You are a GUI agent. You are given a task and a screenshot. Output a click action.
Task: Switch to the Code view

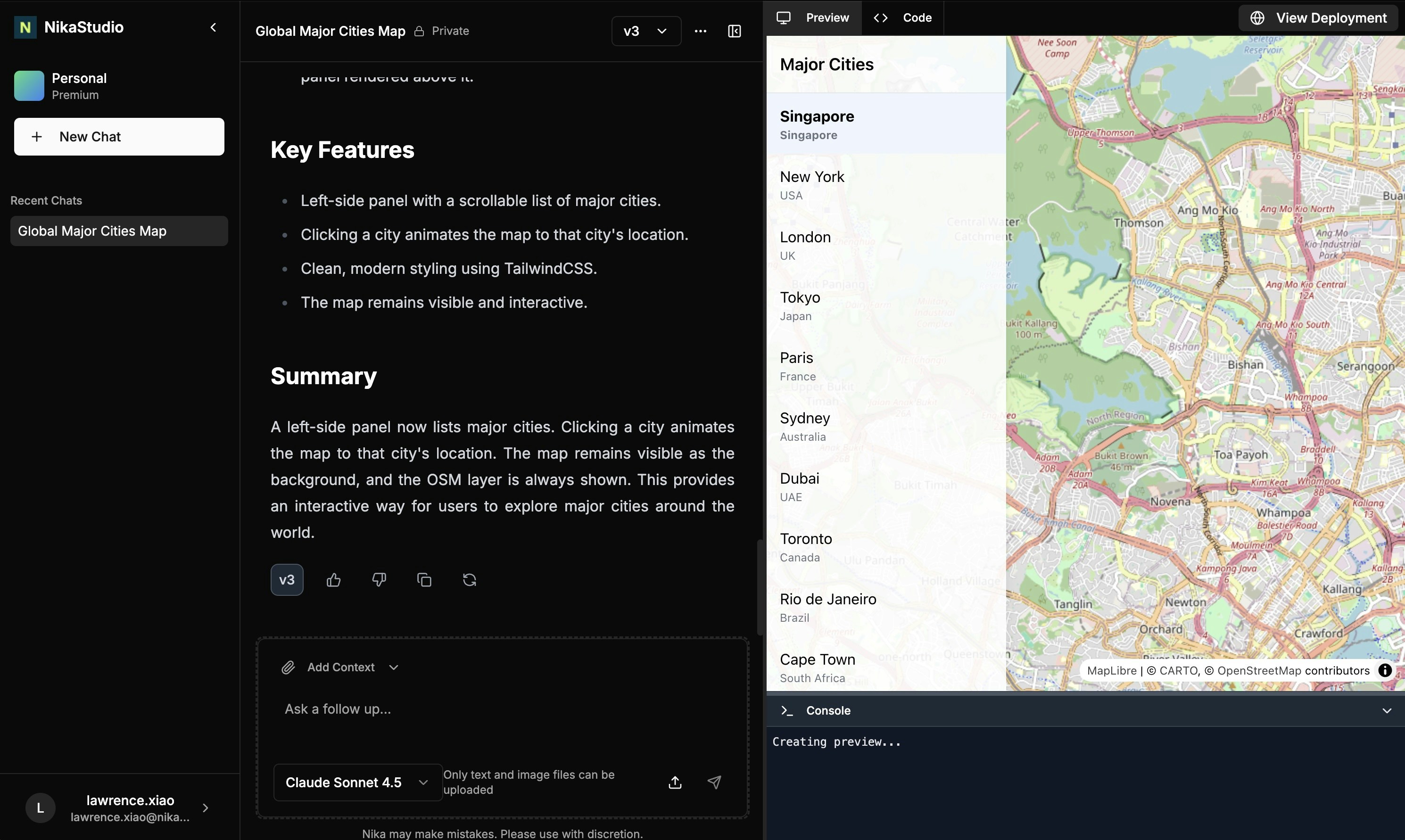click(x=902, y=17)
